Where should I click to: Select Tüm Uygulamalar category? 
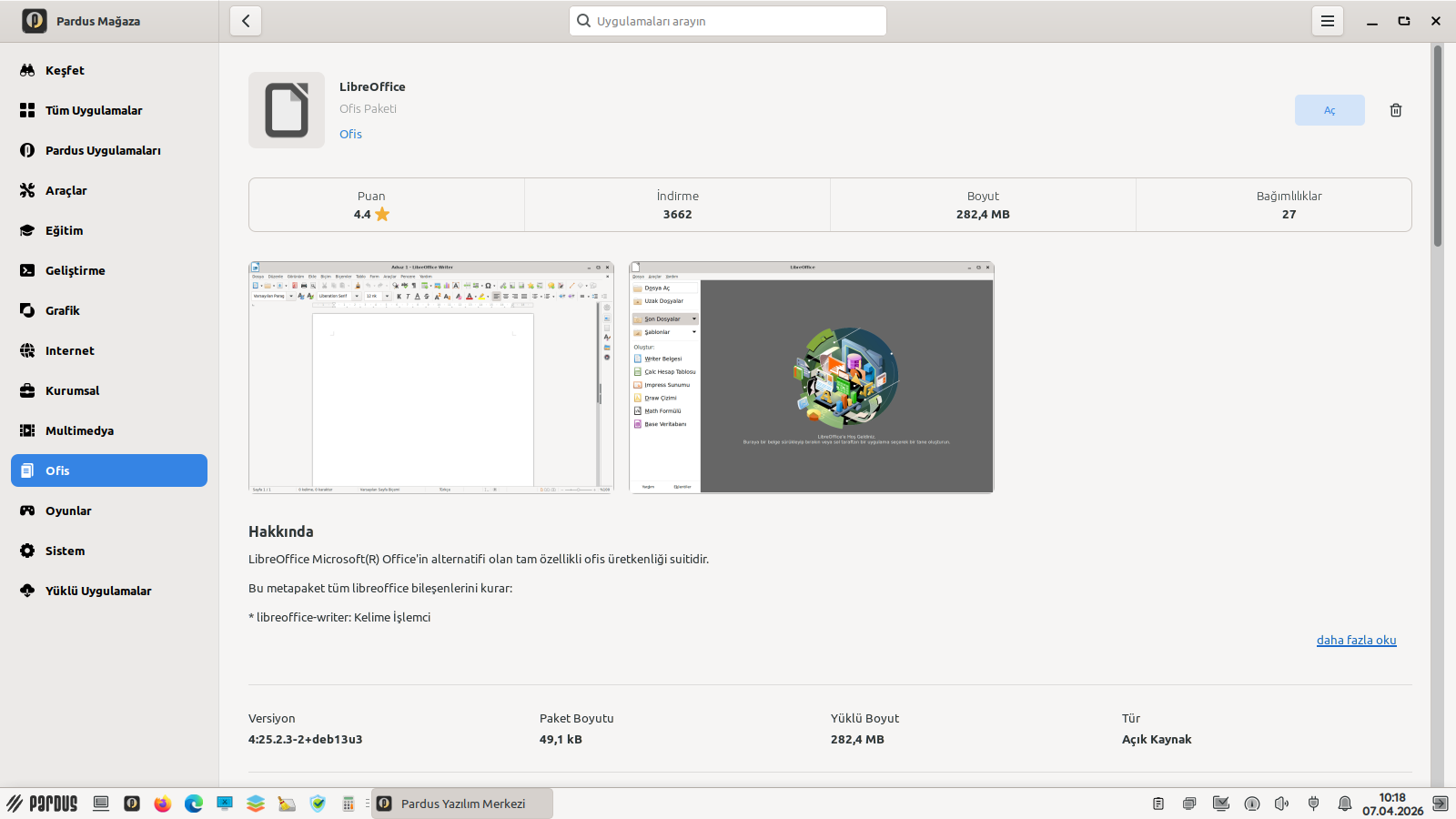pyautogui.click(x=94, y=110)
